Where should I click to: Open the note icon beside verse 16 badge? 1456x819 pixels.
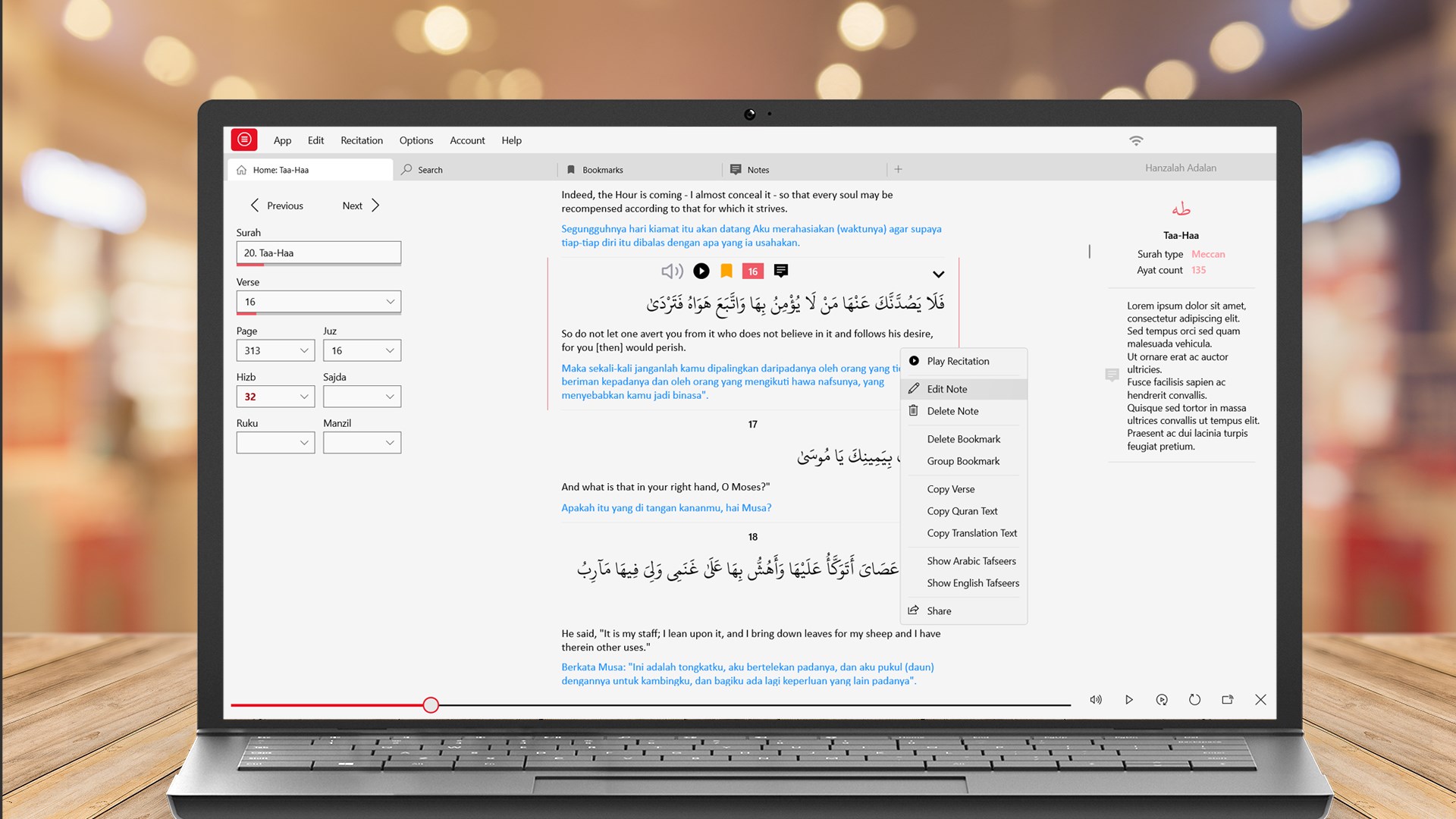pos(781,271)
